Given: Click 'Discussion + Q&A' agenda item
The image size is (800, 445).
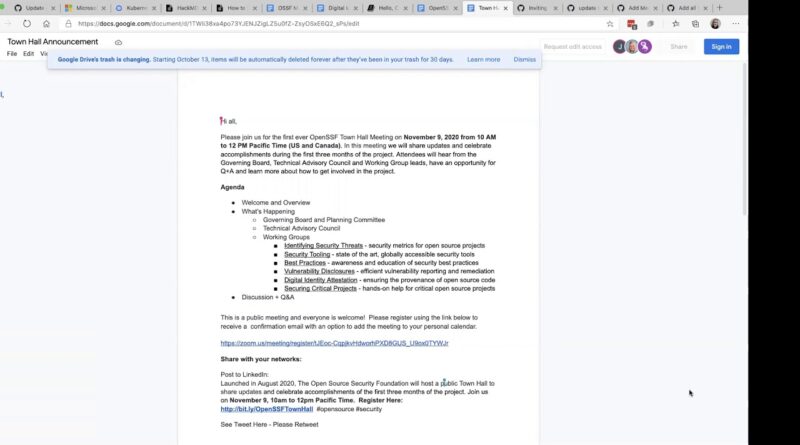Looking at the screenshot, I should click(268, 297).
